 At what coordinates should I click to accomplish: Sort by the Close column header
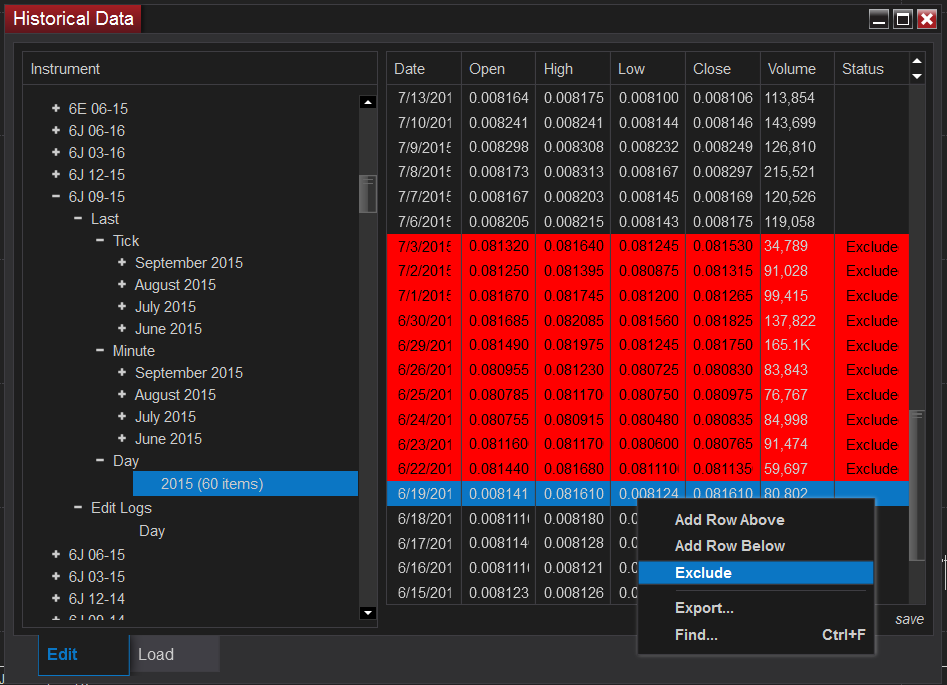[x=722, y=69]
